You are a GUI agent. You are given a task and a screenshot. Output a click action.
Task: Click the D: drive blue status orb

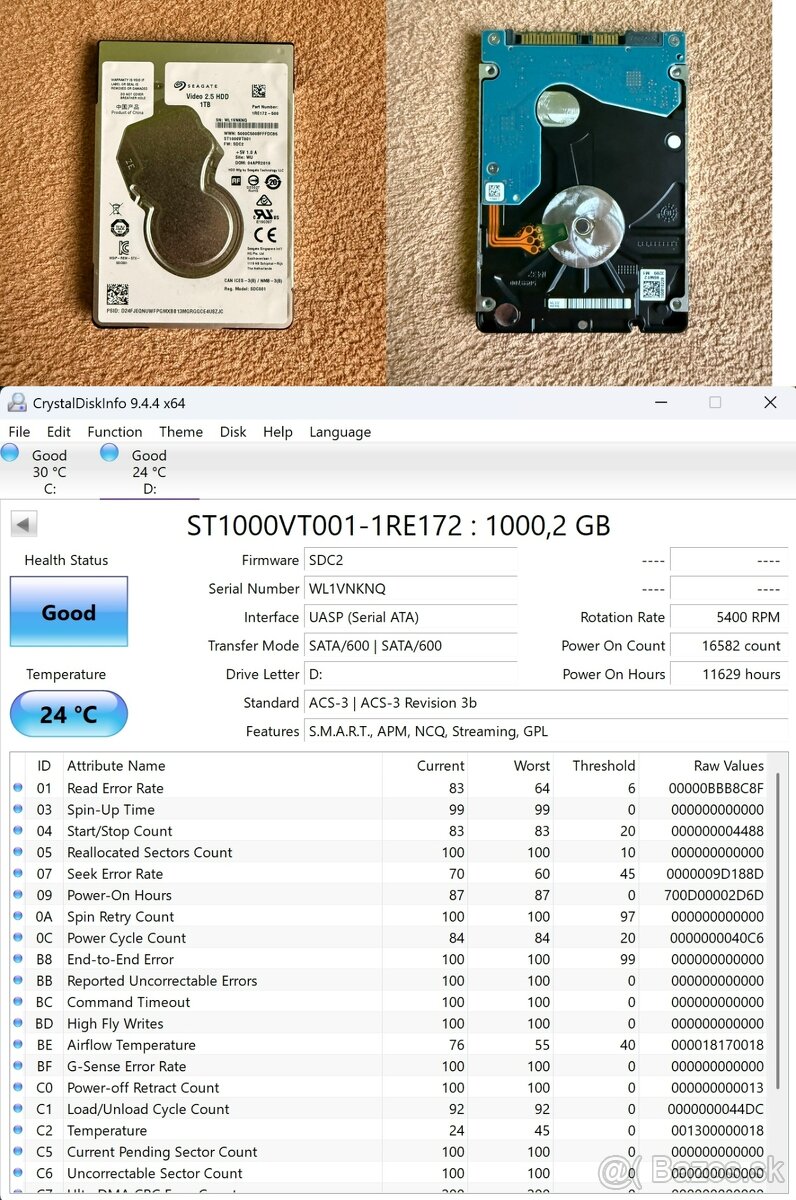click(x=109, y=453)
